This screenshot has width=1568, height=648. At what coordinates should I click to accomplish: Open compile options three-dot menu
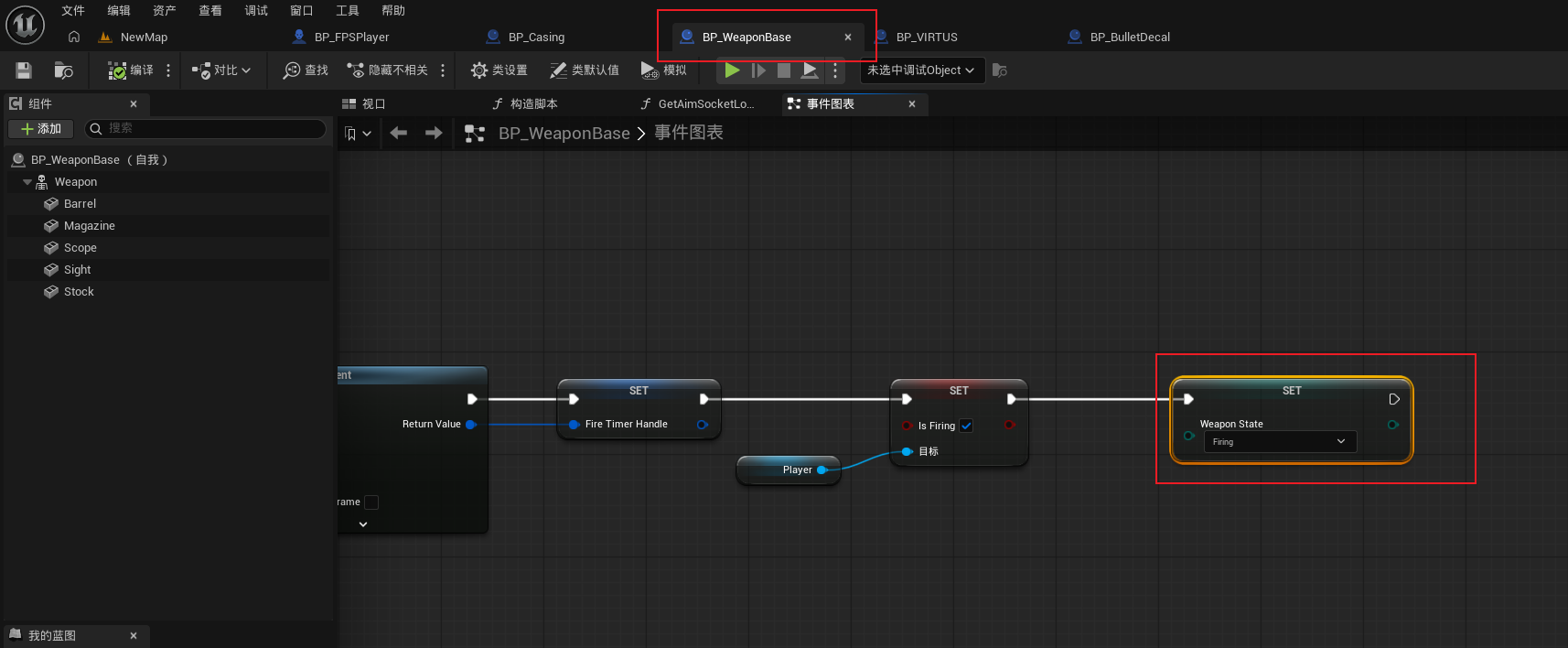pyautogui.click(x=168, y=70)
